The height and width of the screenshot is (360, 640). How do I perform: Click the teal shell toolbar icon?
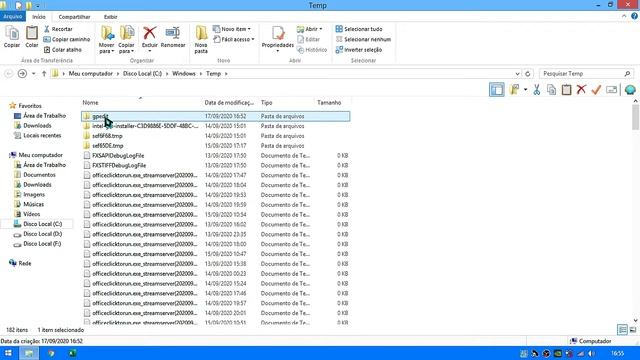(x=630, y=89)
